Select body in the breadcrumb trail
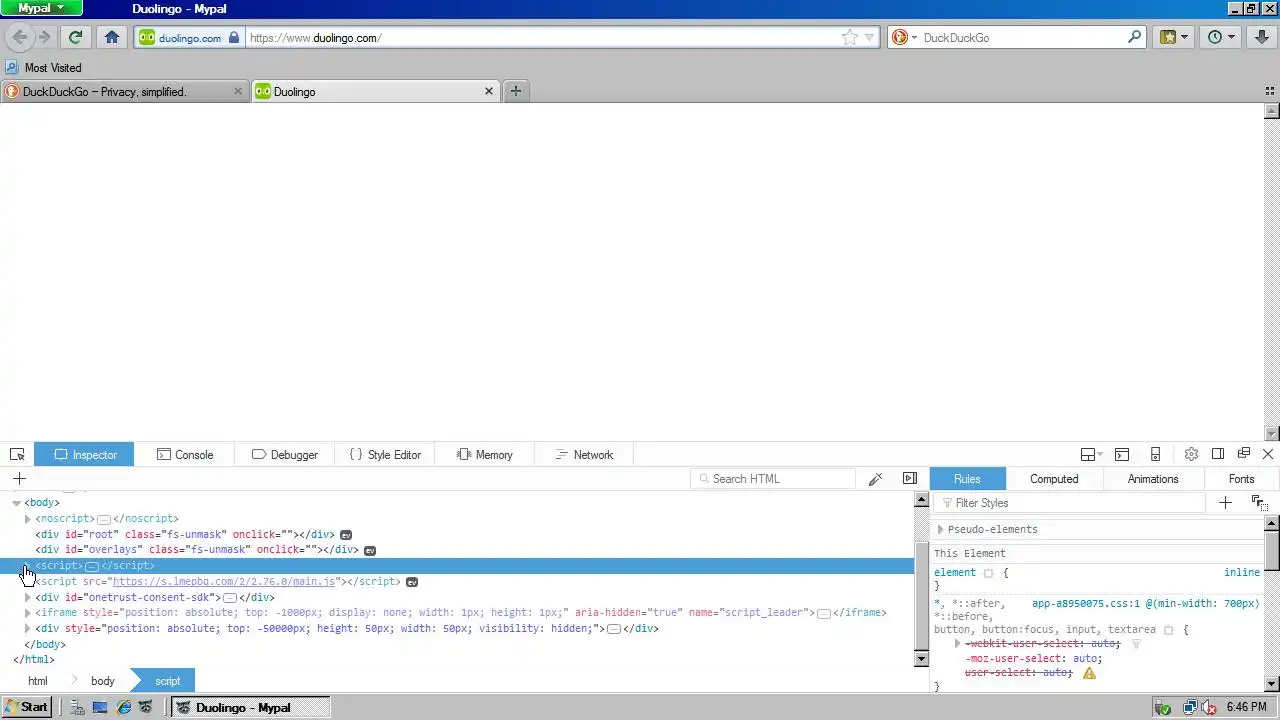1280x720 pixels. click(103, 681)
